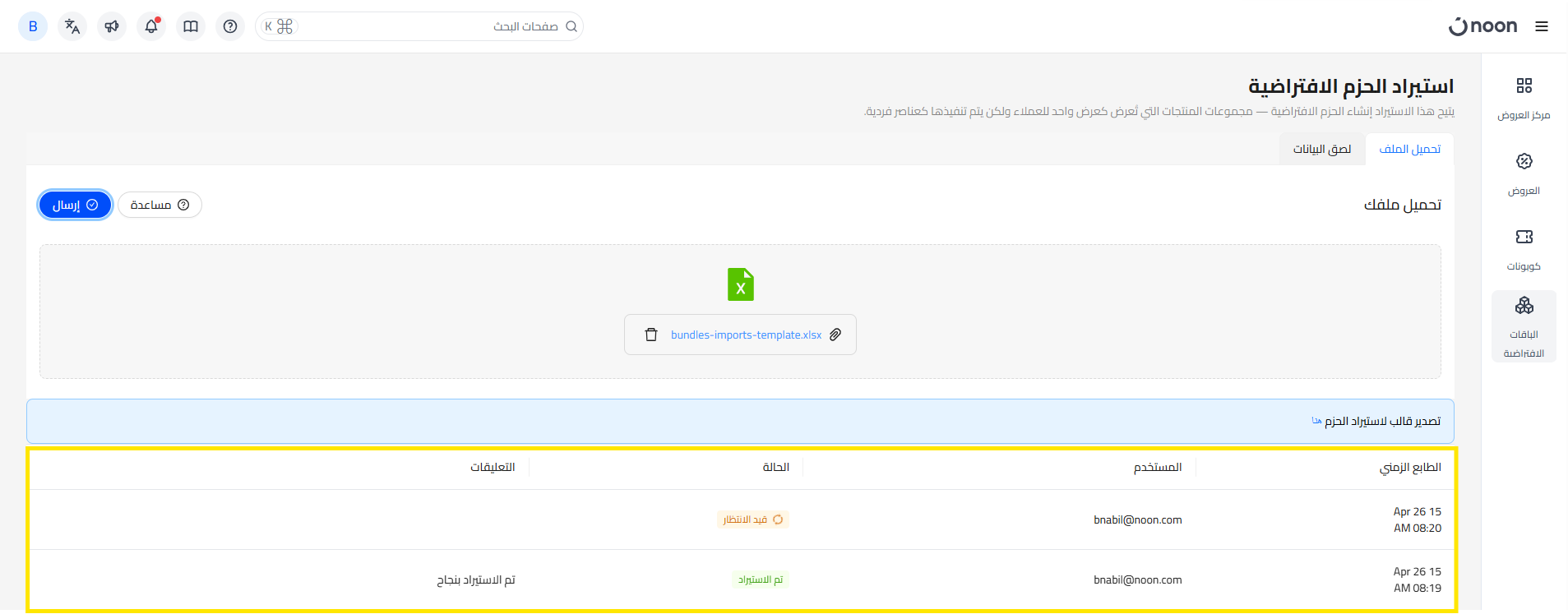
Task: Open مركز العروض in the sidebar
Action: [x=1524, y=98]
